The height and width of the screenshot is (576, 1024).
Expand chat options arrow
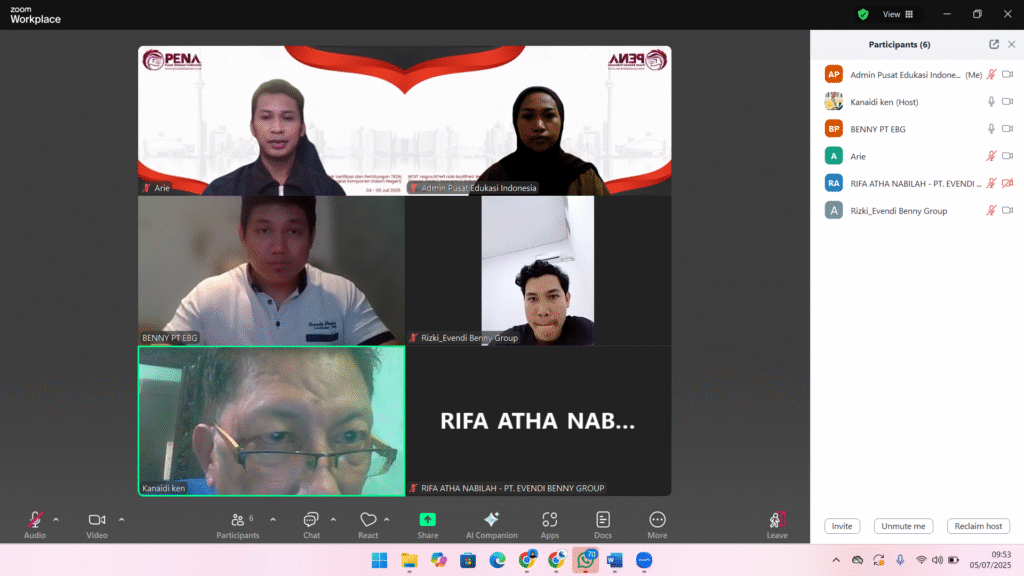[333, 520]
